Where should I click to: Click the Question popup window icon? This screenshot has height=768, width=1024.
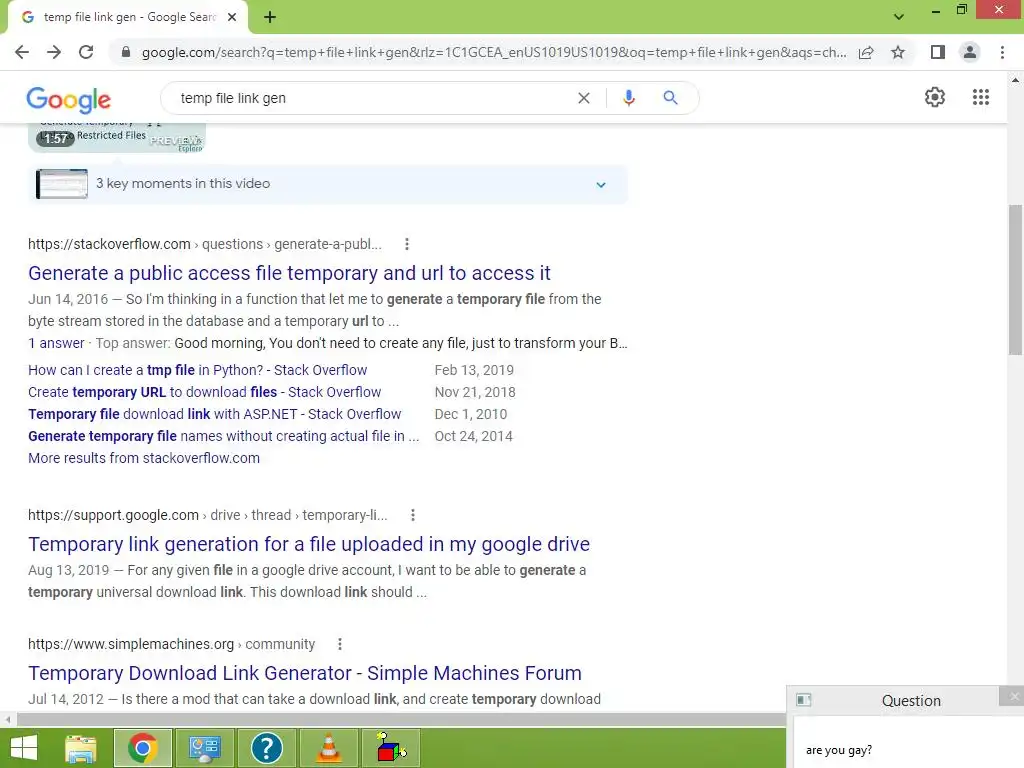(804, 700)
